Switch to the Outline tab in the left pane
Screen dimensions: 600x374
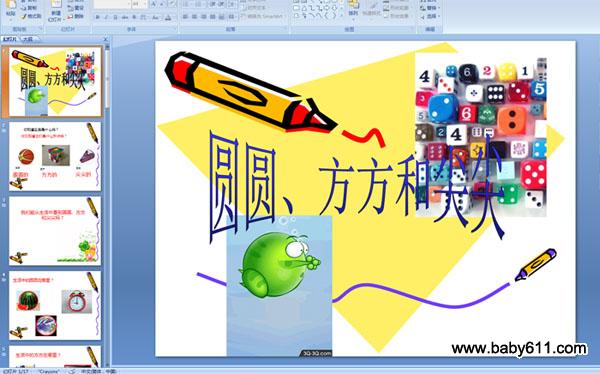pos(27,39)
